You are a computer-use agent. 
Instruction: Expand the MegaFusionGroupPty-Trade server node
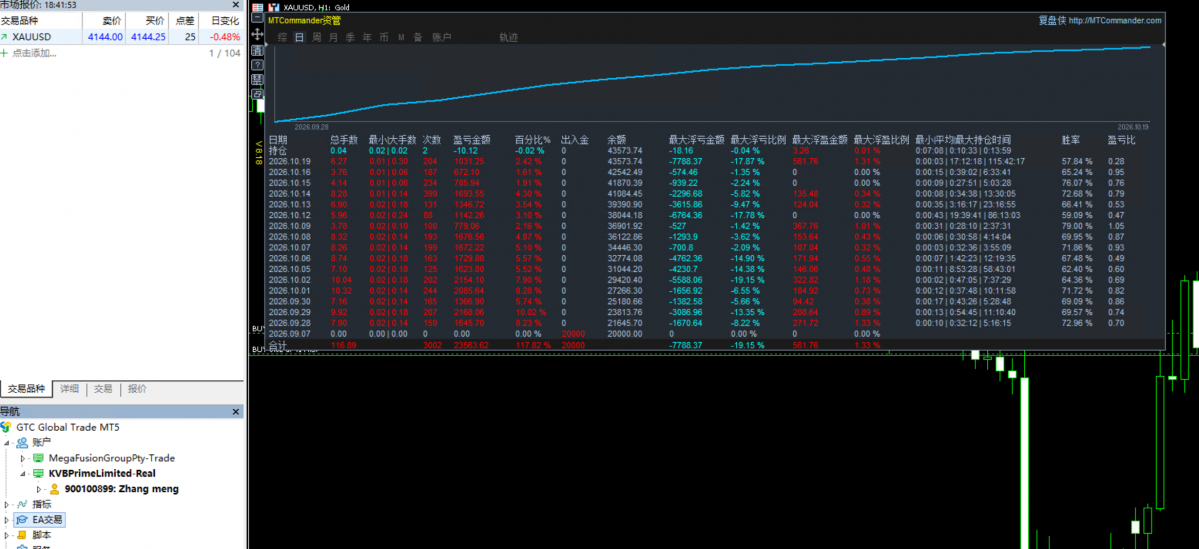pyautogui.click(x=23, y=458)
